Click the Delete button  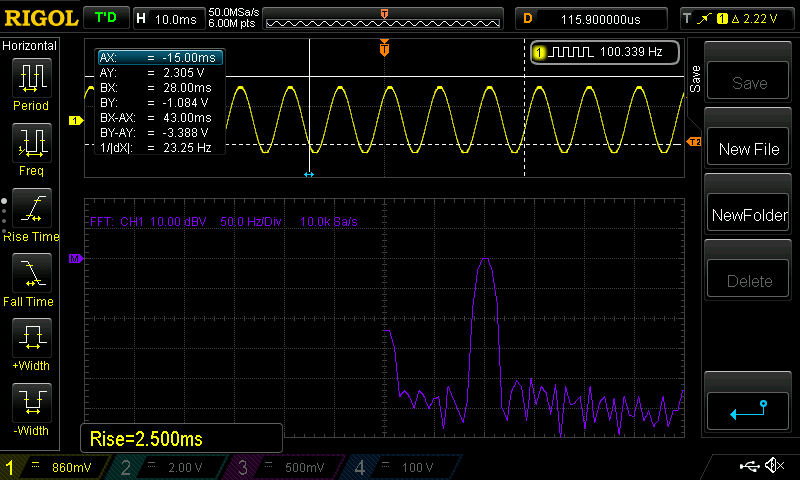coord(749,281)
